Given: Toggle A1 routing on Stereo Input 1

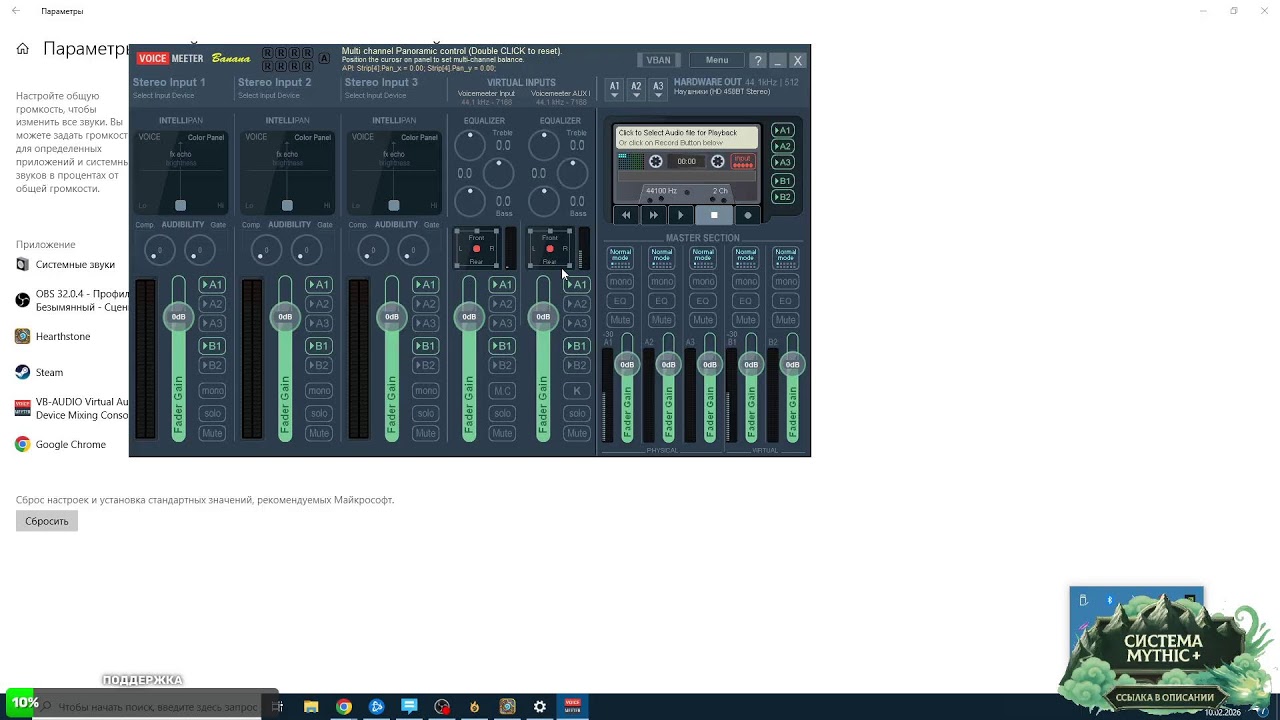Looking at the screenshot, I should tap(212, 285).
